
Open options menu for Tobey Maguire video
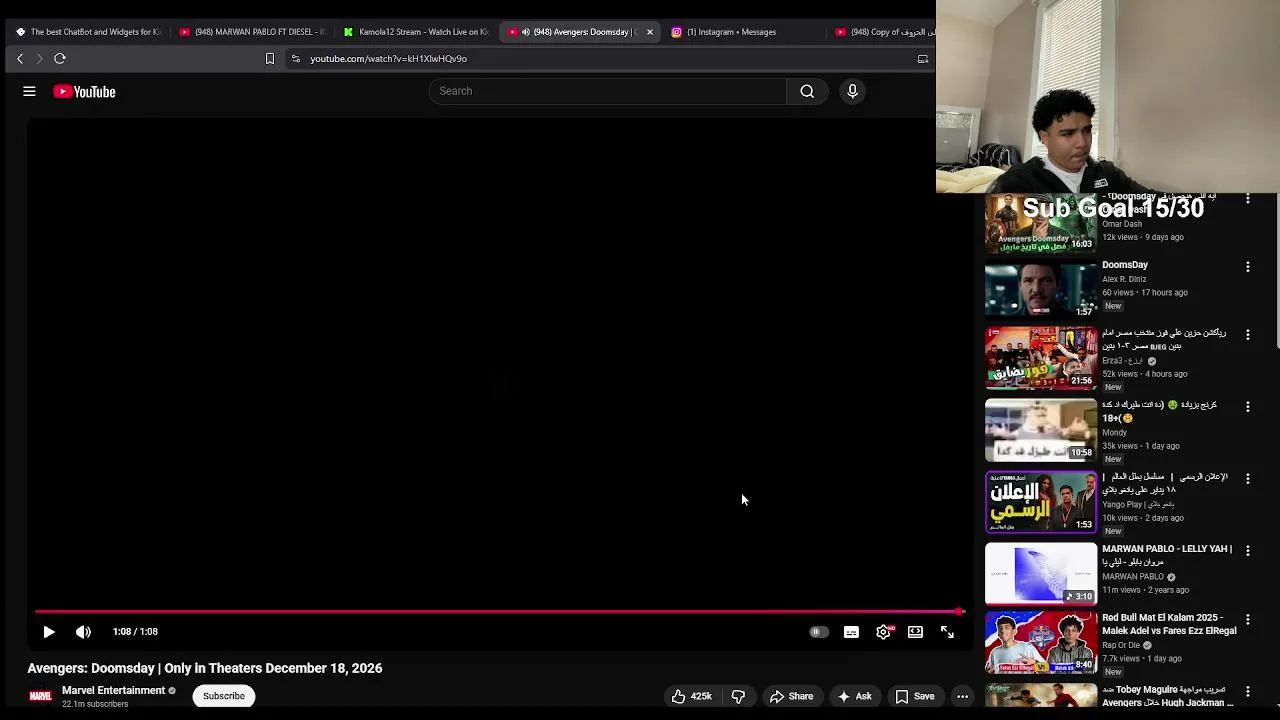pos(1247,691)
